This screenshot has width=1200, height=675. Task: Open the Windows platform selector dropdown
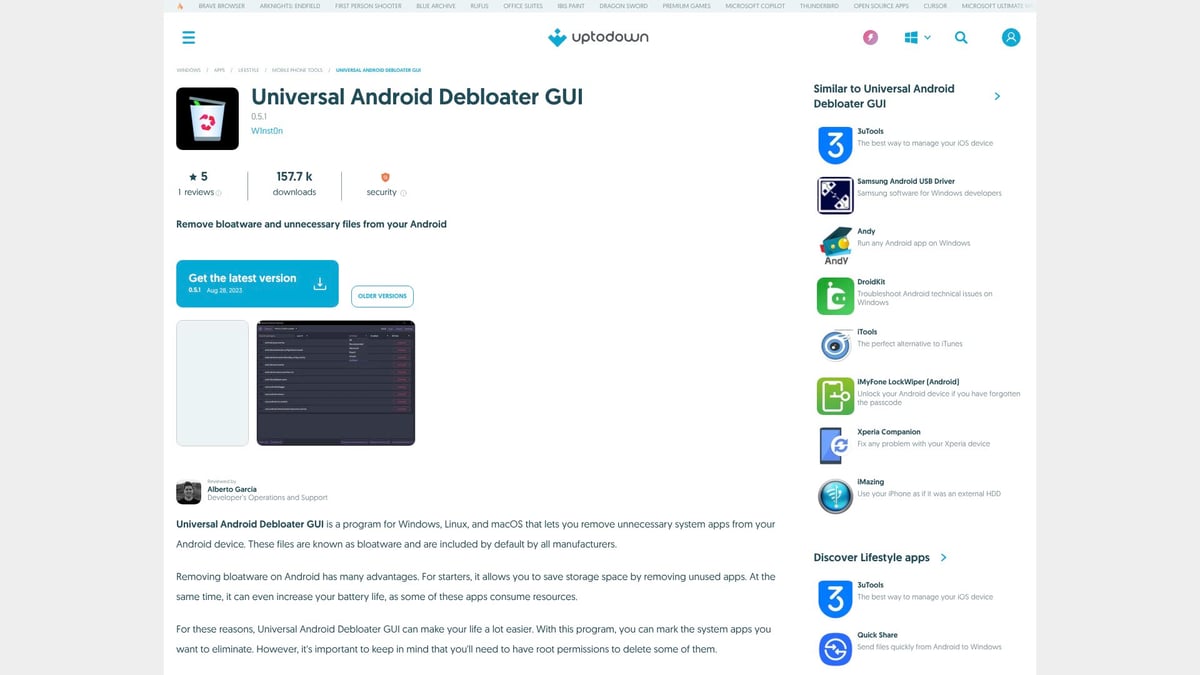click(916, 37)
